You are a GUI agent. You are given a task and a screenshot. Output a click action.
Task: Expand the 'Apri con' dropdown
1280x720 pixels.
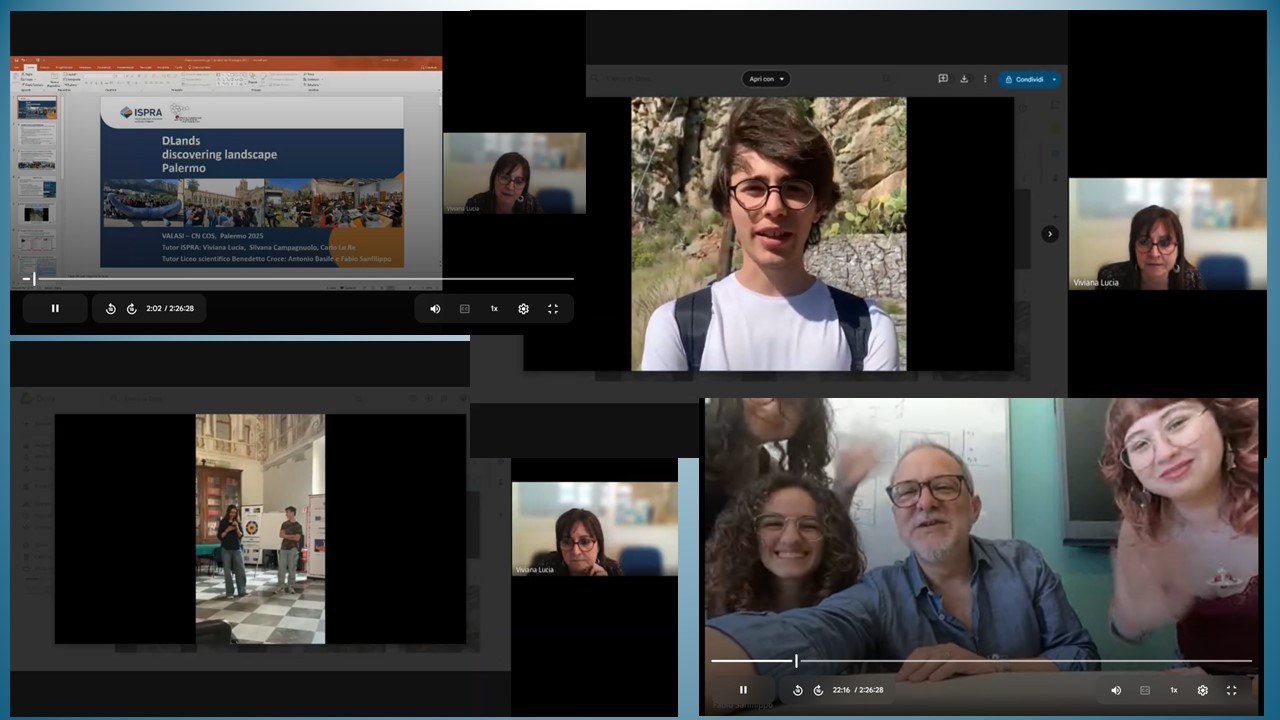pos(766,79)
